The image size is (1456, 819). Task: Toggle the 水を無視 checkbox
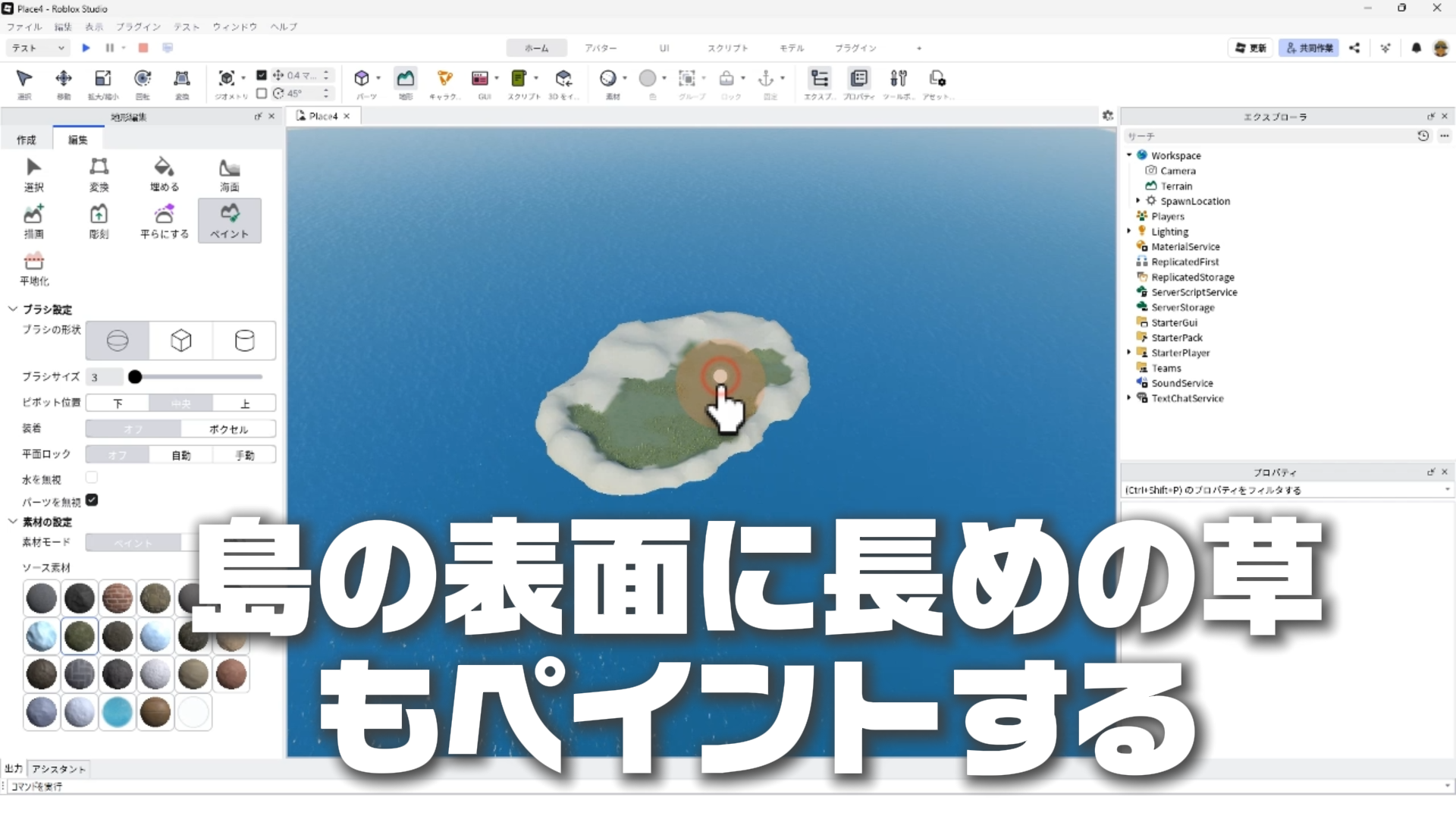[92, 478]
